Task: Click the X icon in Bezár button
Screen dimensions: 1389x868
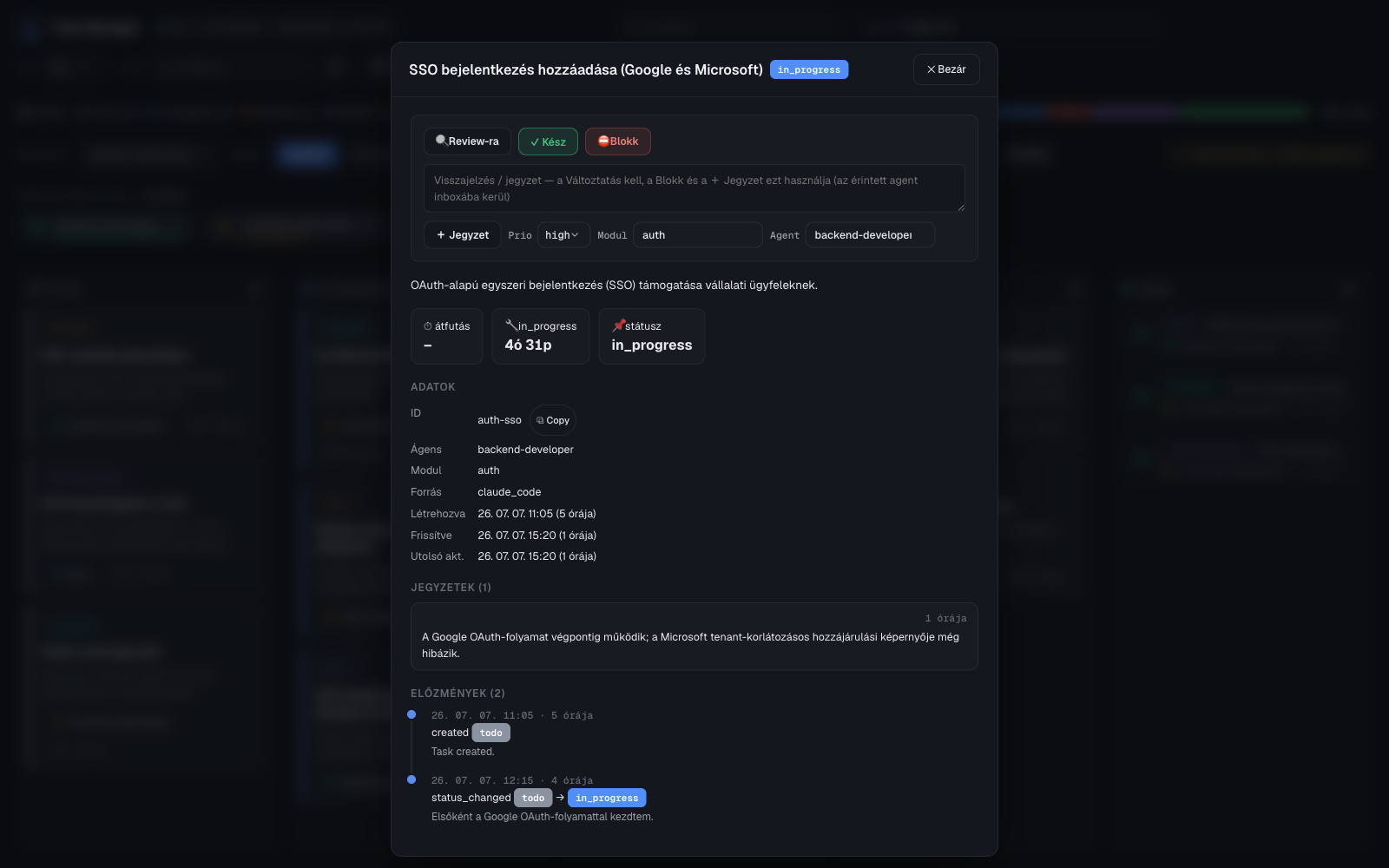Action: [931, 69]
